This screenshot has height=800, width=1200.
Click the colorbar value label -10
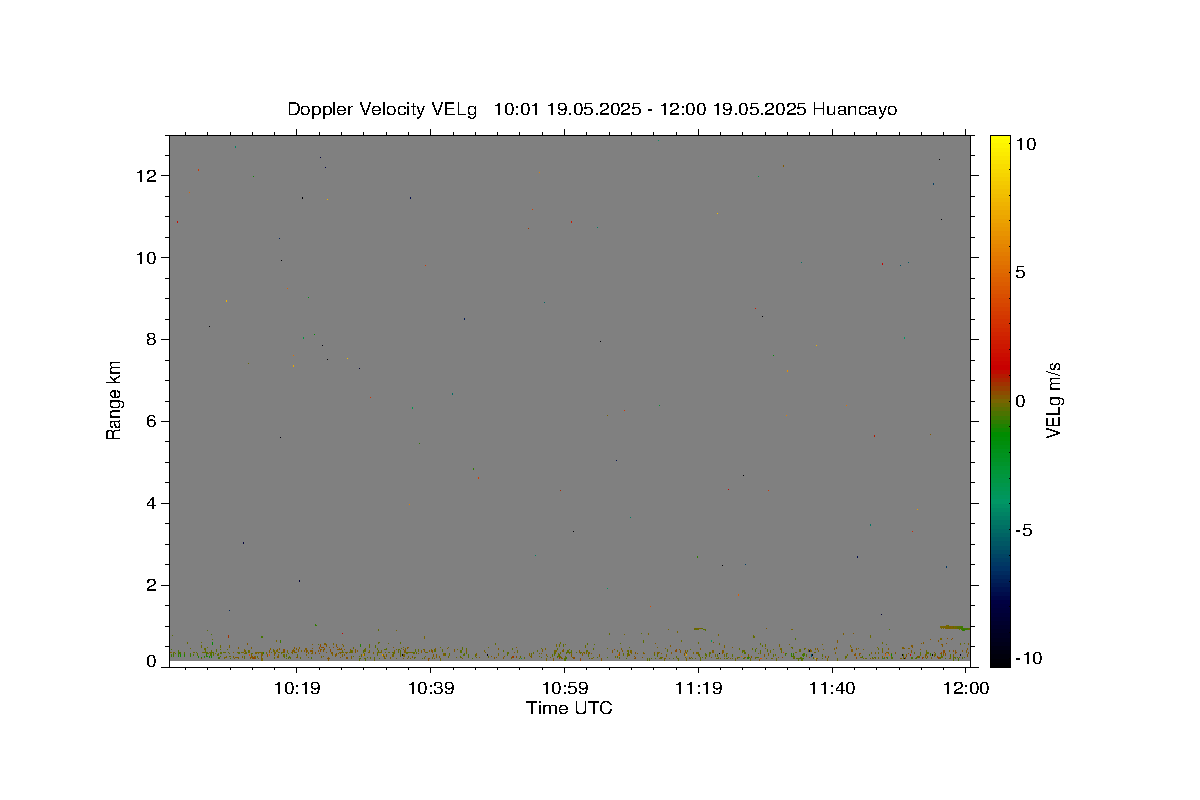(1027, 658)
